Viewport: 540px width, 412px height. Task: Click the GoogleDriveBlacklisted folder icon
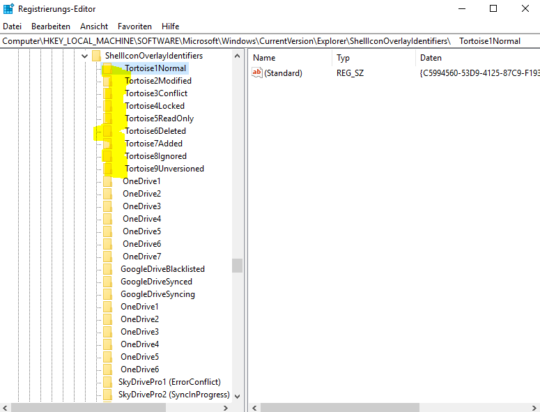(x=107, y=269)
